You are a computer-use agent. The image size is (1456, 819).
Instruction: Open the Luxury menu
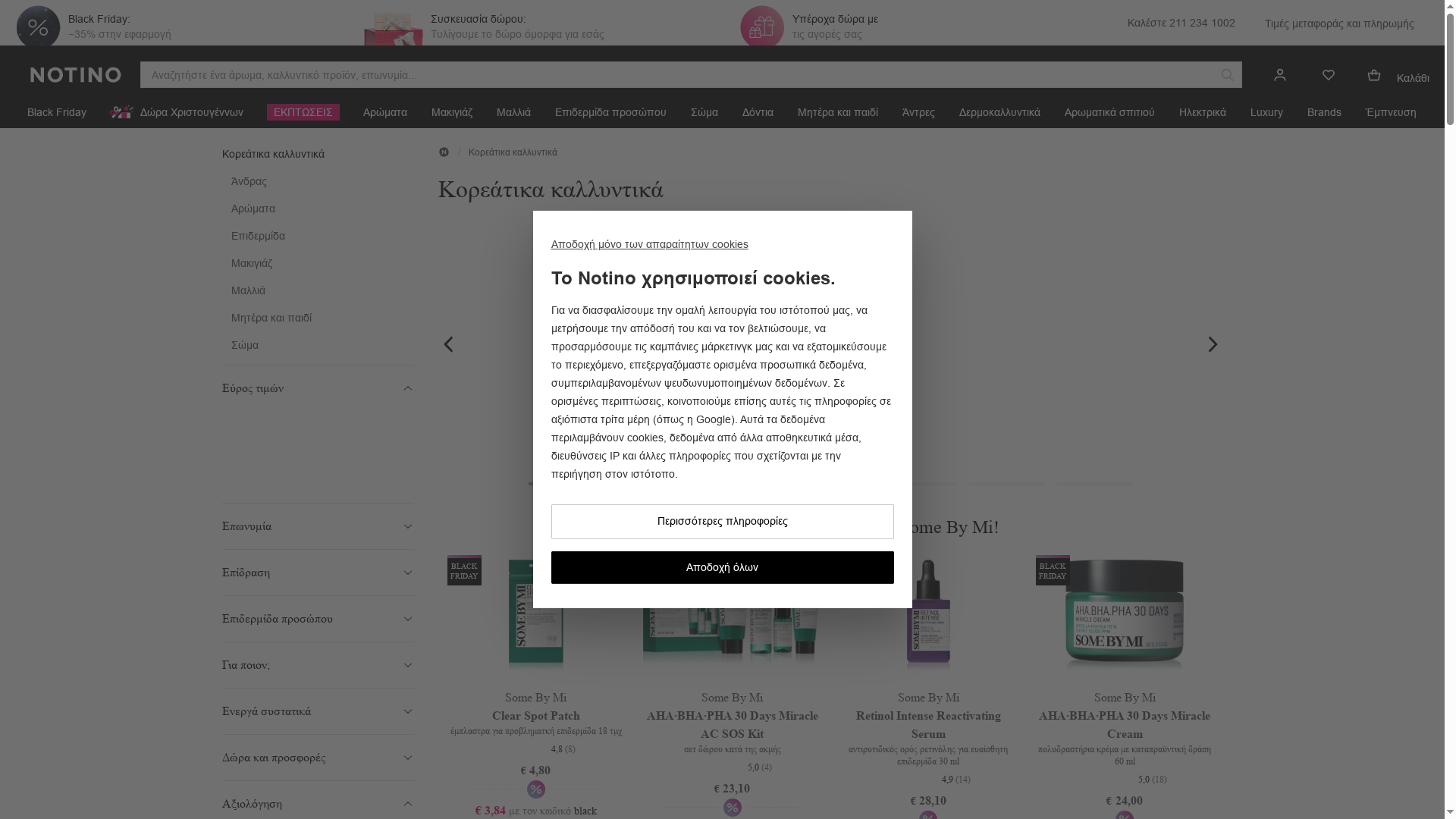pos(1266,112)
